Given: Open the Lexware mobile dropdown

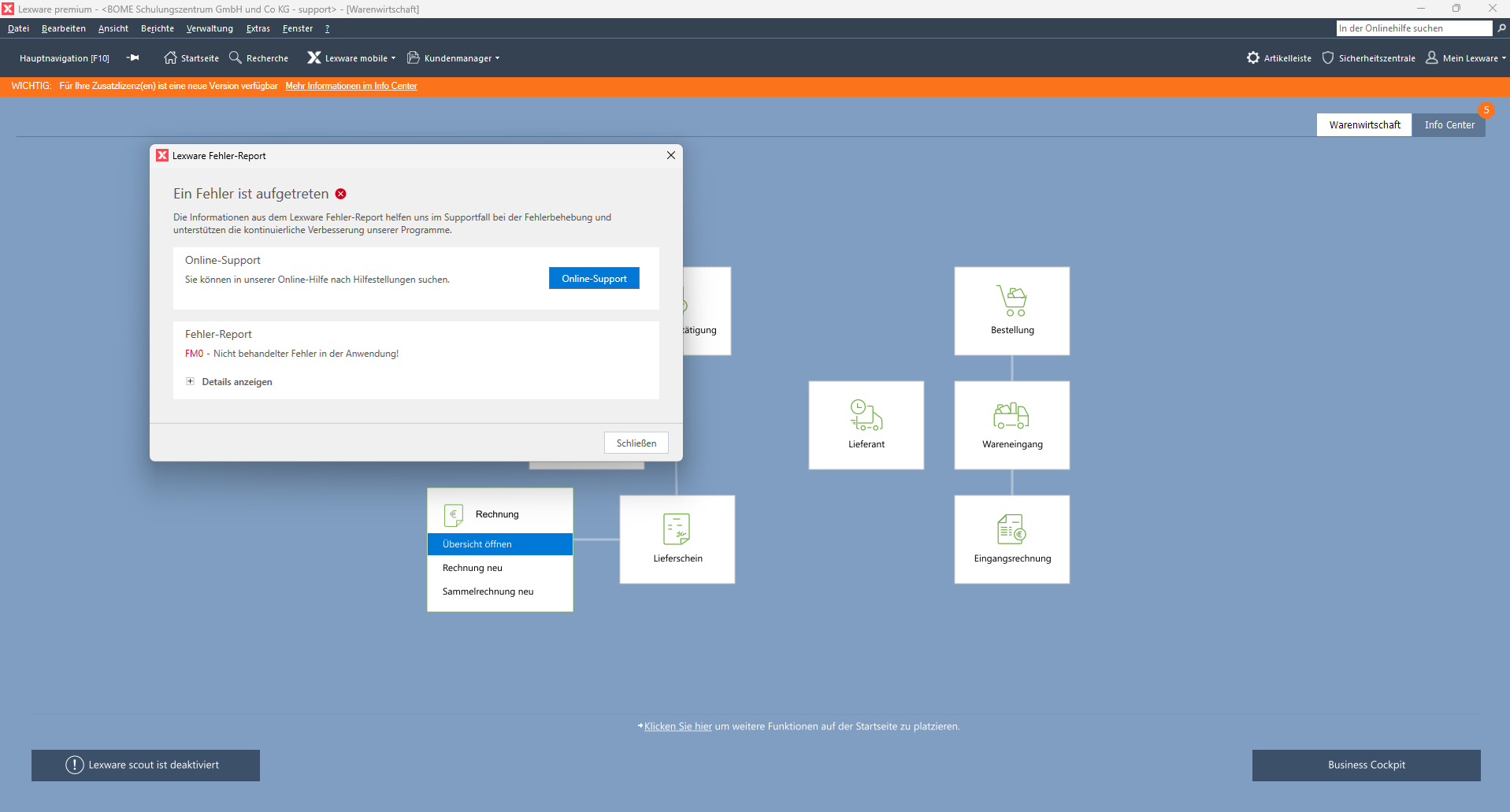Looking at the screenshot, I should [x=351, y=57].
